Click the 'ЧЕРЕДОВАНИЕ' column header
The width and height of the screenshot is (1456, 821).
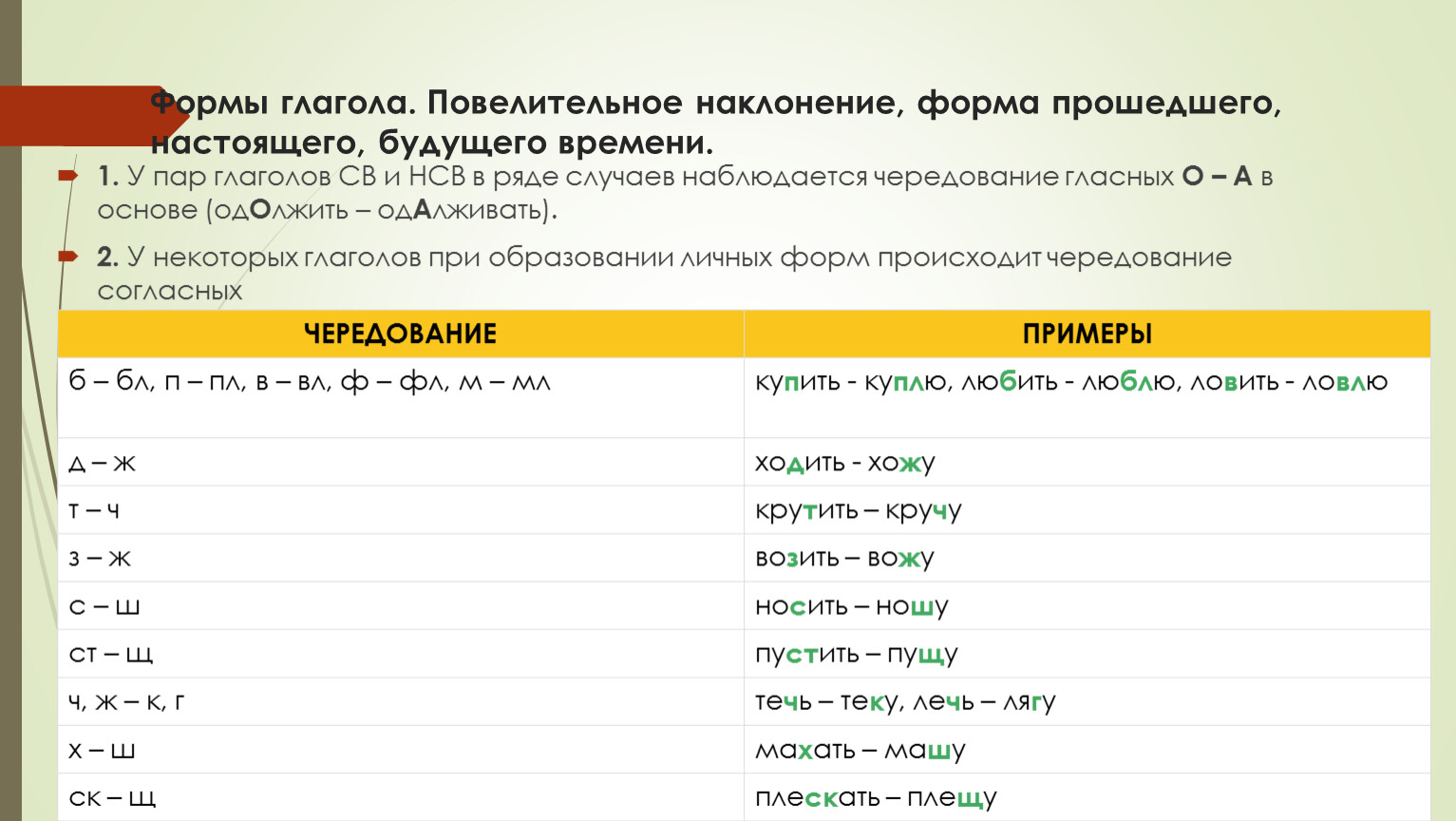coord(400,334)
